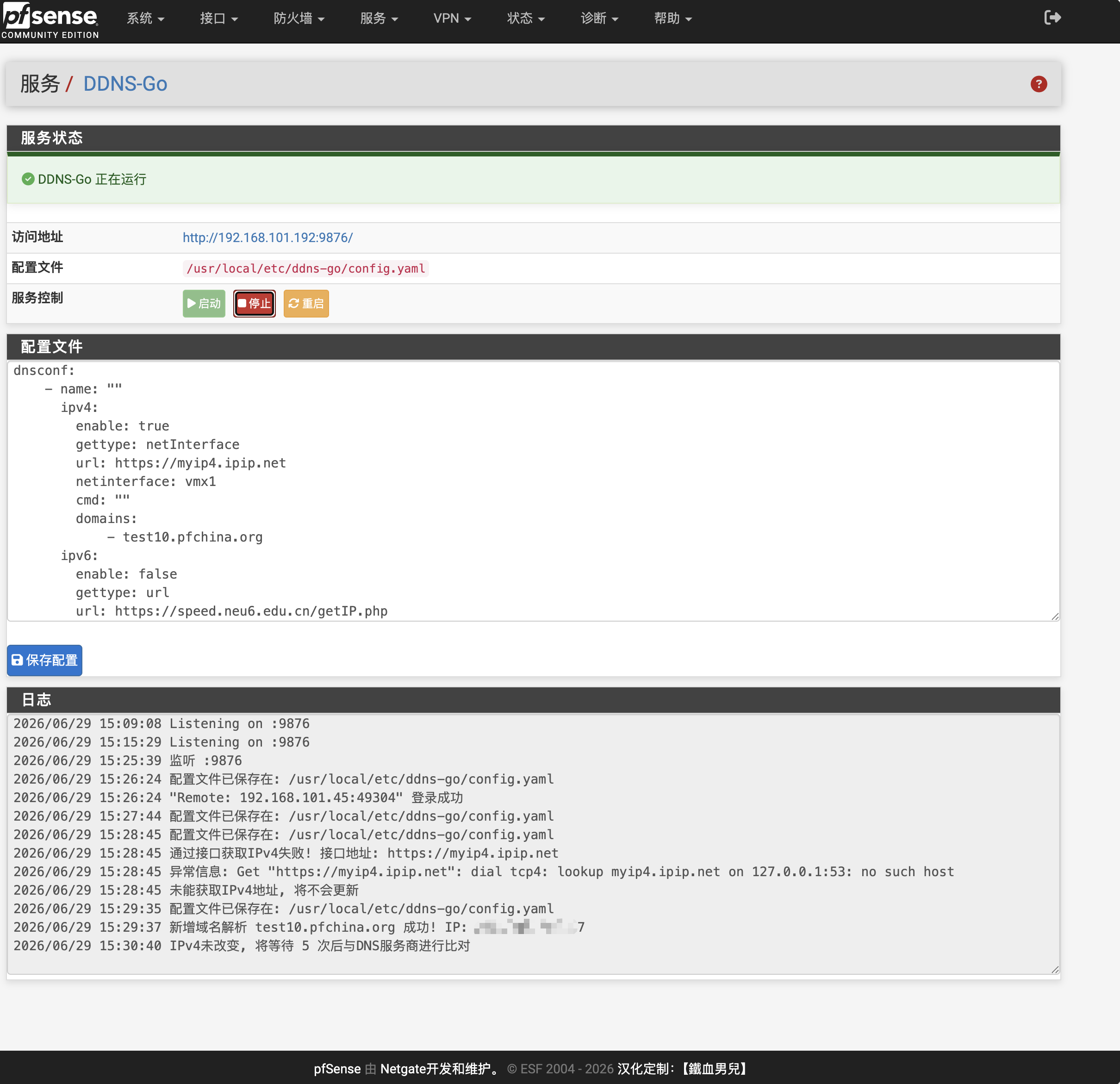The height and width of the screenshot is (1084, 1120).
Task: Click the logout icon
Action: (1052, 18)
